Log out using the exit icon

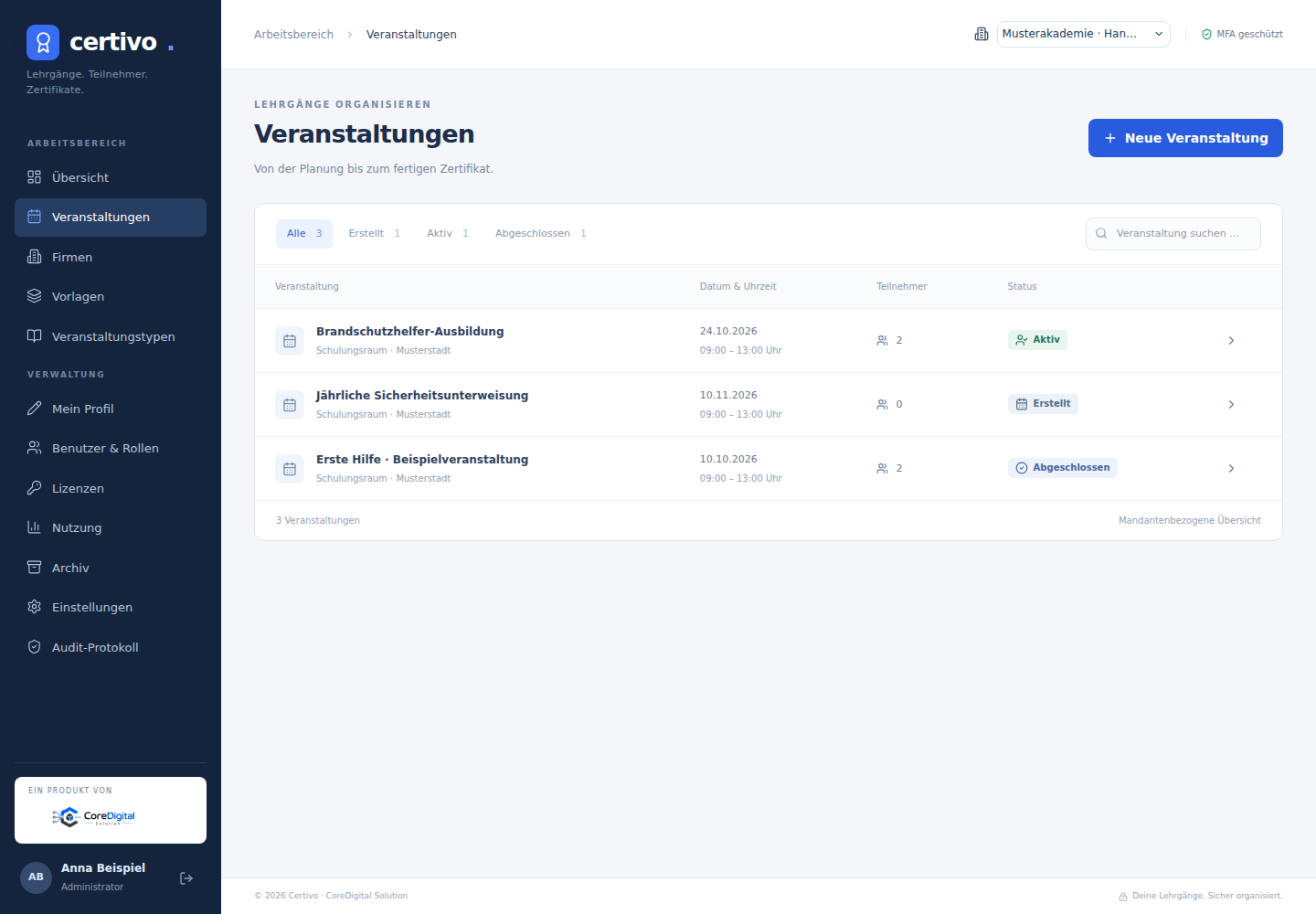coord(186,878)
